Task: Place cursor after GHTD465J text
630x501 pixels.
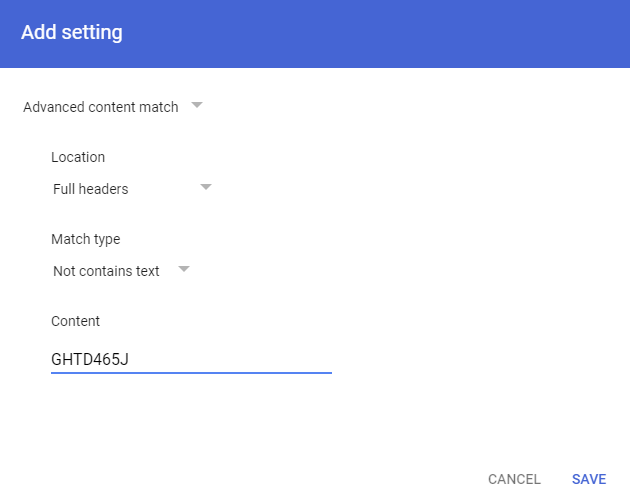Action: 131,359
